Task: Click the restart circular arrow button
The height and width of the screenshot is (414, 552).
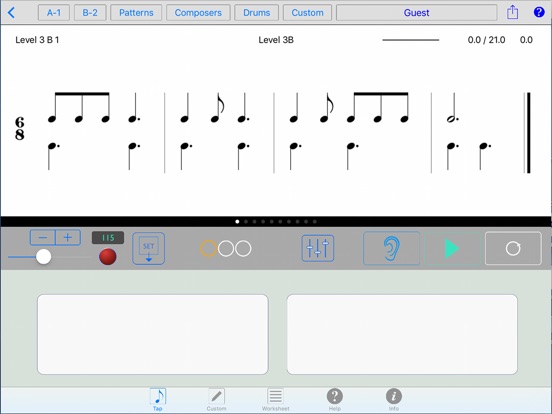Action: (x=513, y=248)
